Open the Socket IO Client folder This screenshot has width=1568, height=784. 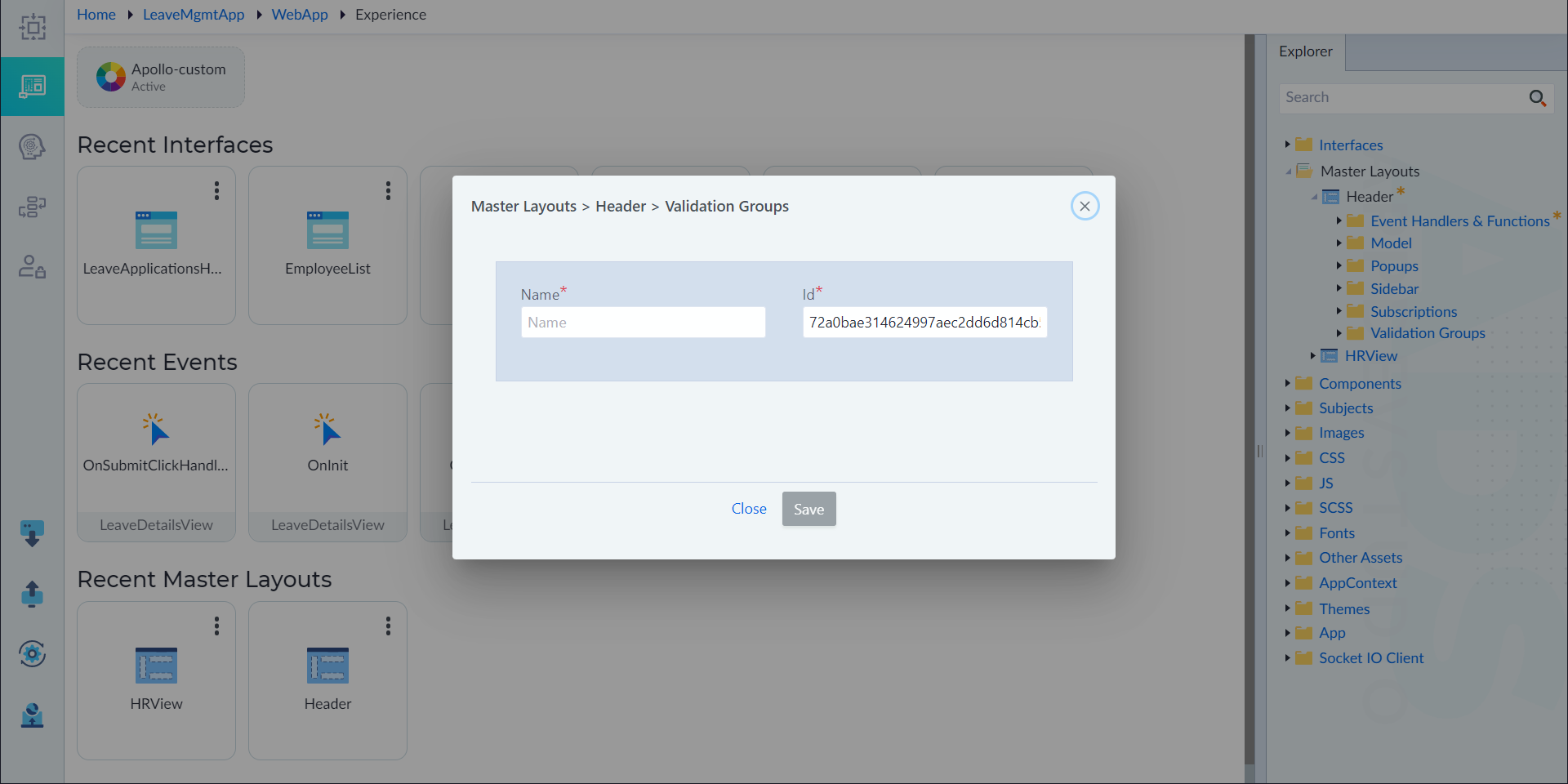1371,657
